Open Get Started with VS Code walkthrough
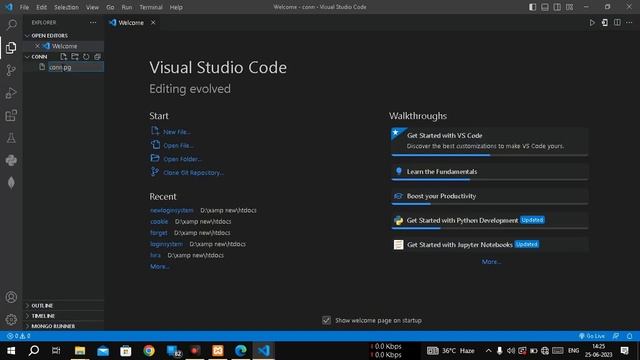The height and width of the screenshot is (360, 640). click(x=489, y=141)
